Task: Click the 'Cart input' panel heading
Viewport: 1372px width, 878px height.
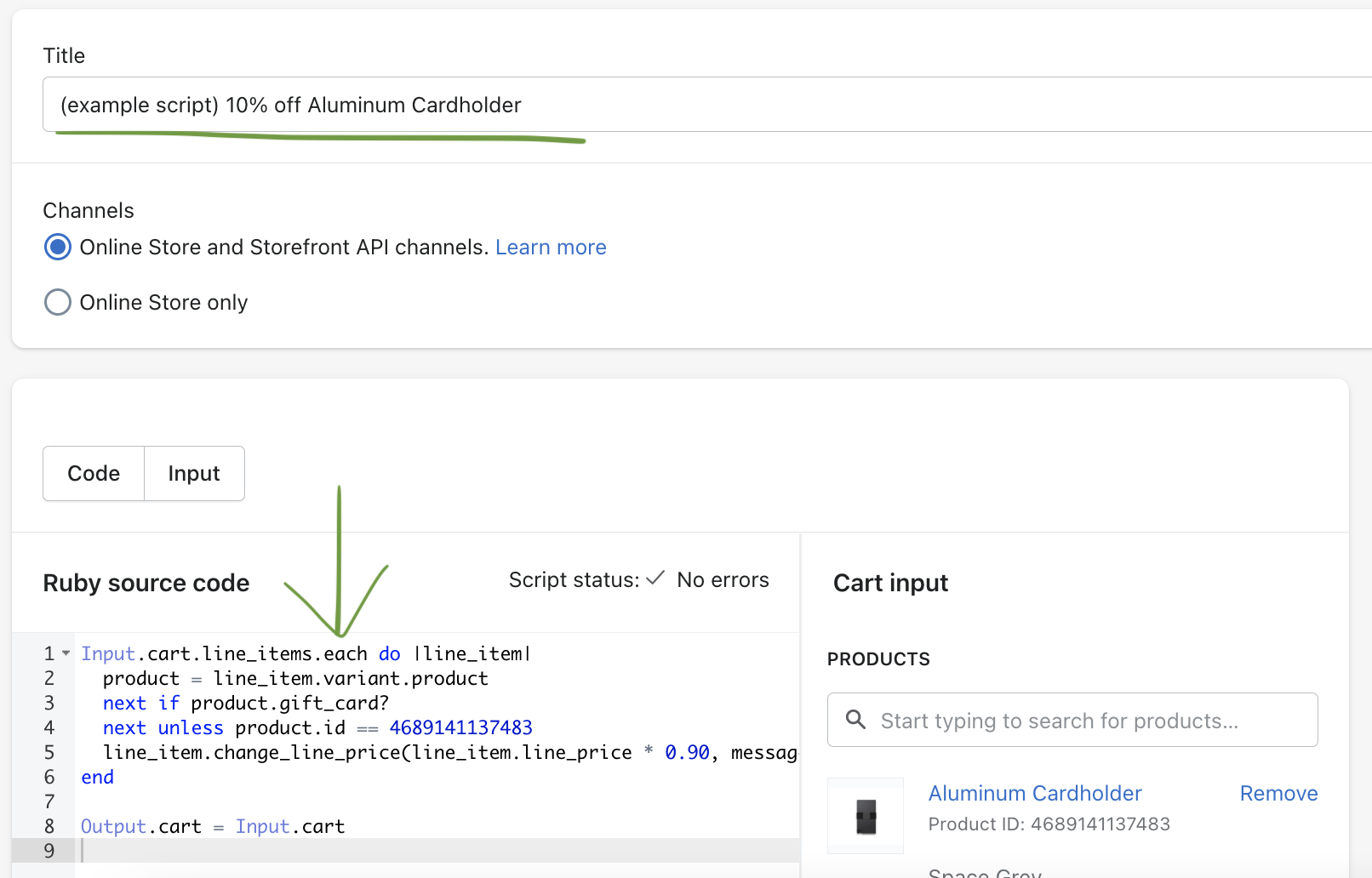Action: (890, 582)
